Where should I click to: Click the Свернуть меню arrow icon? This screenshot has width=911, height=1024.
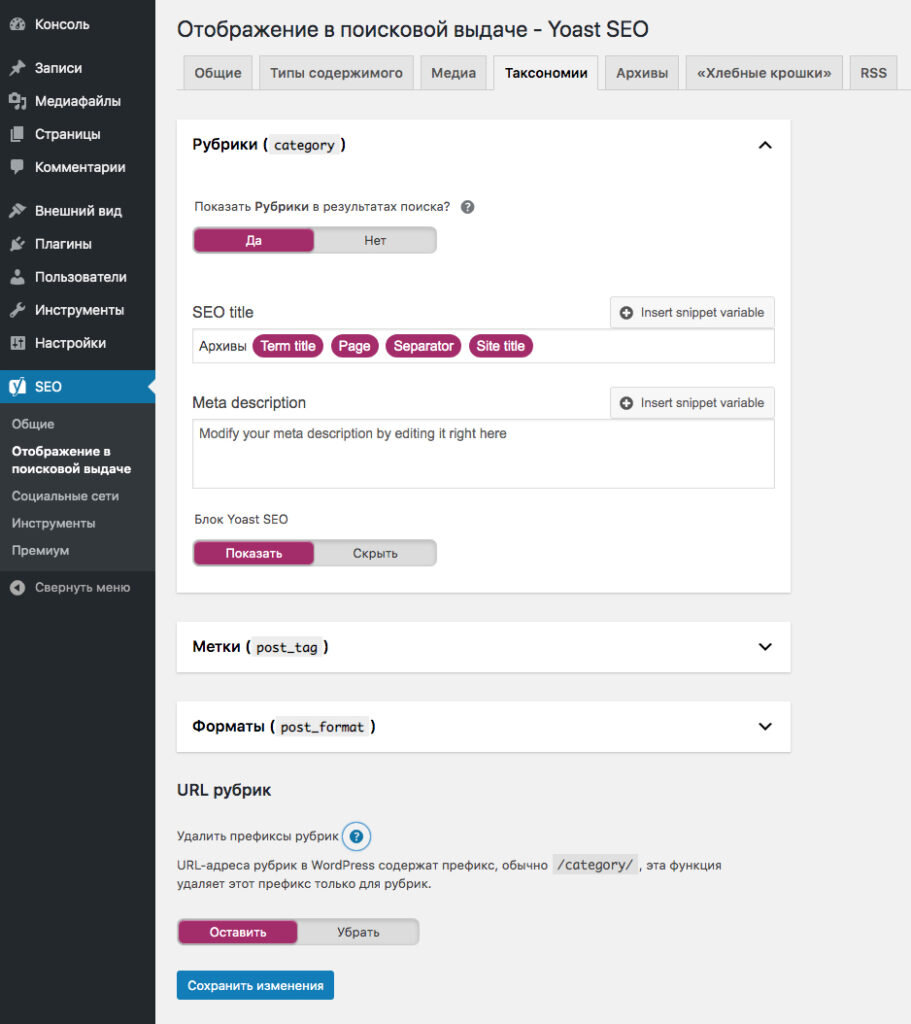coord(18,588)
